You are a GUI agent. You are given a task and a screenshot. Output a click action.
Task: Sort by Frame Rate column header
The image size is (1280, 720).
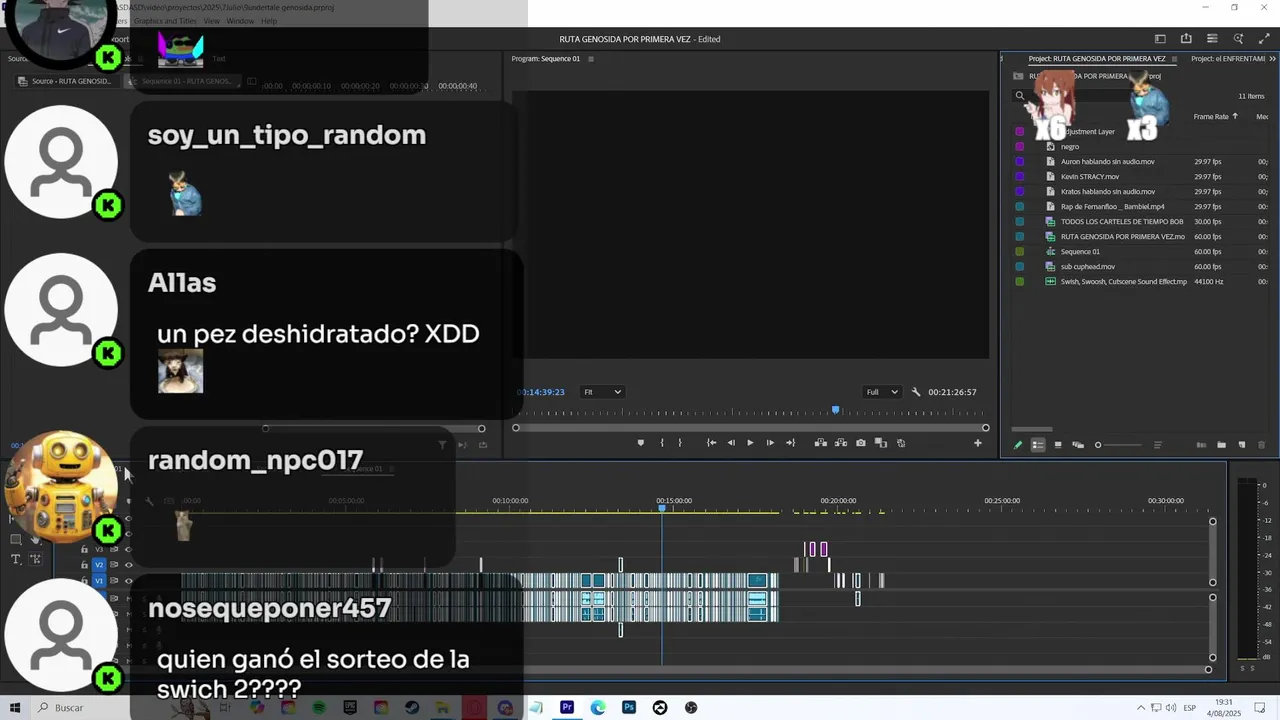click(1211, 117)
